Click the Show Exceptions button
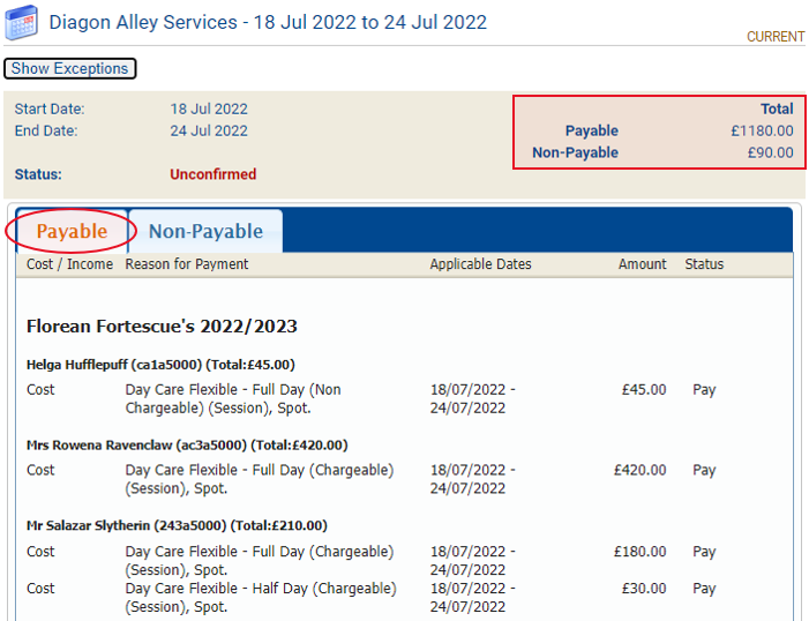This screenshot has height=621, width=809. coord(70,69)
